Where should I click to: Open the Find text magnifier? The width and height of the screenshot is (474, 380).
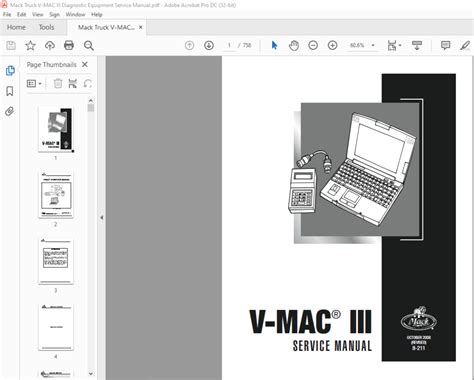click(89, 45)
